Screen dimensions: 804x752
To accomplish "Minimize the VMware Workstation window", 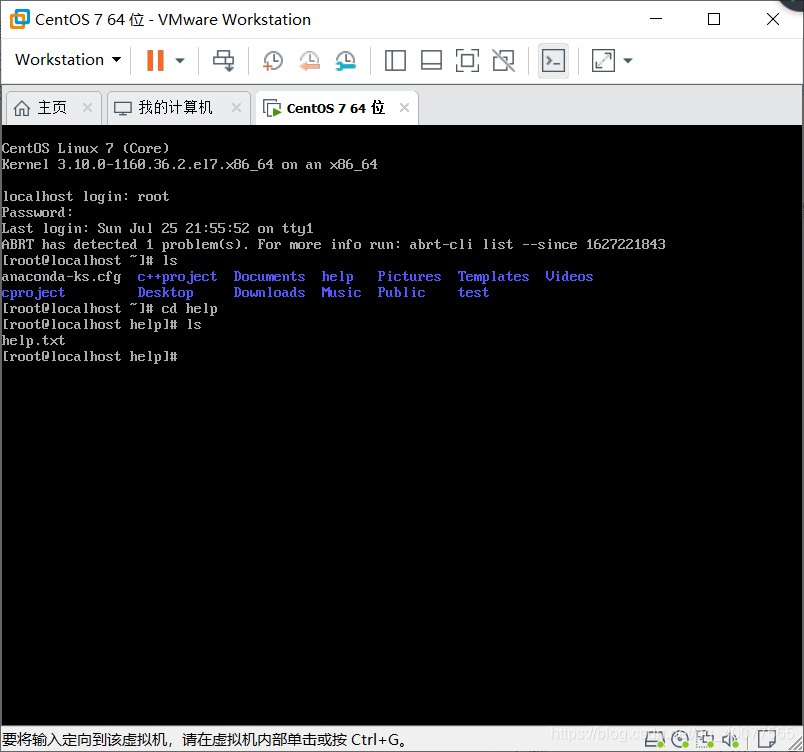I will [656, 19].
